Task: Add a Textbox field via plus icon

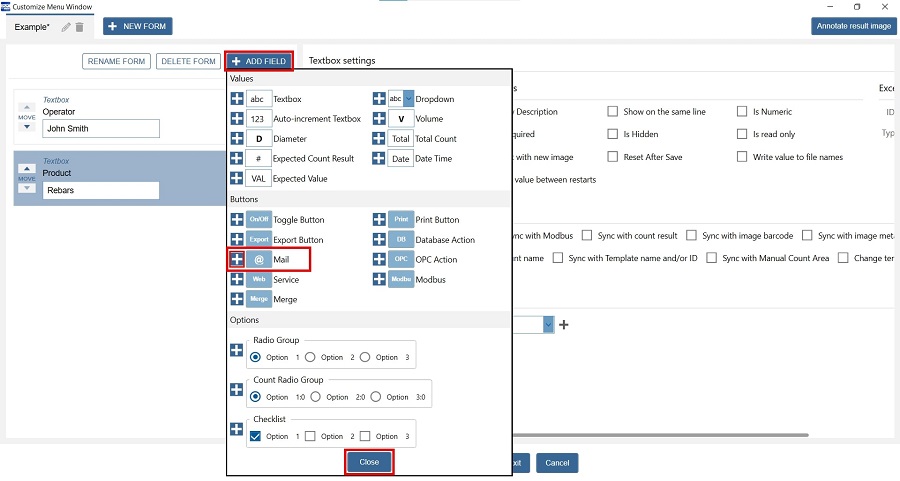Action: coord(237,99)
